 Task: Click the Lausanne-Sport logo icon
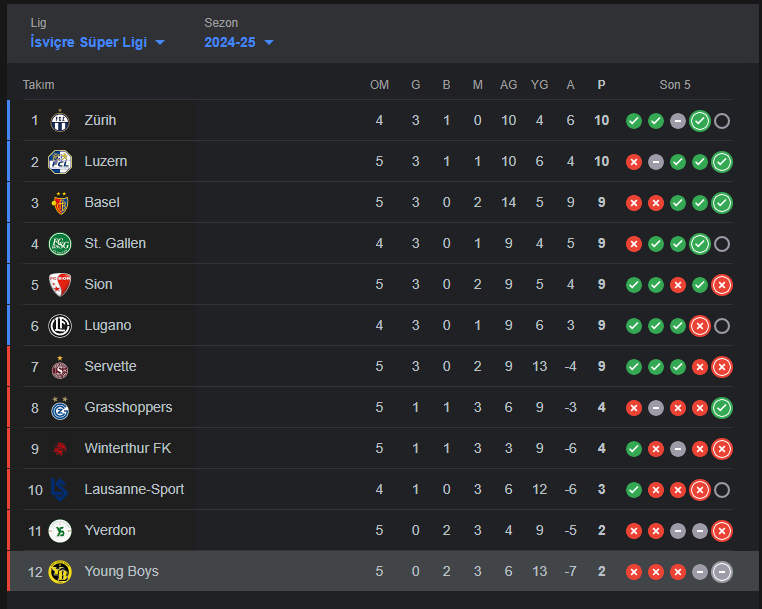coord(60,489)
